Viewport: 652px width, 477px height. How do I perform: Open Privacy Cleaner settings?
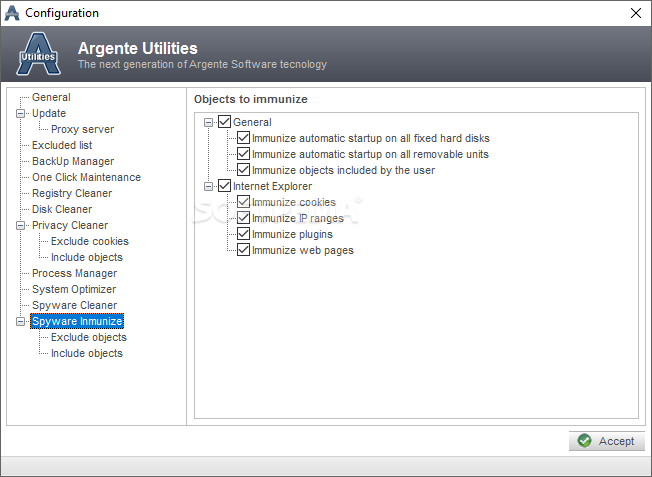(x=70, y=225)
